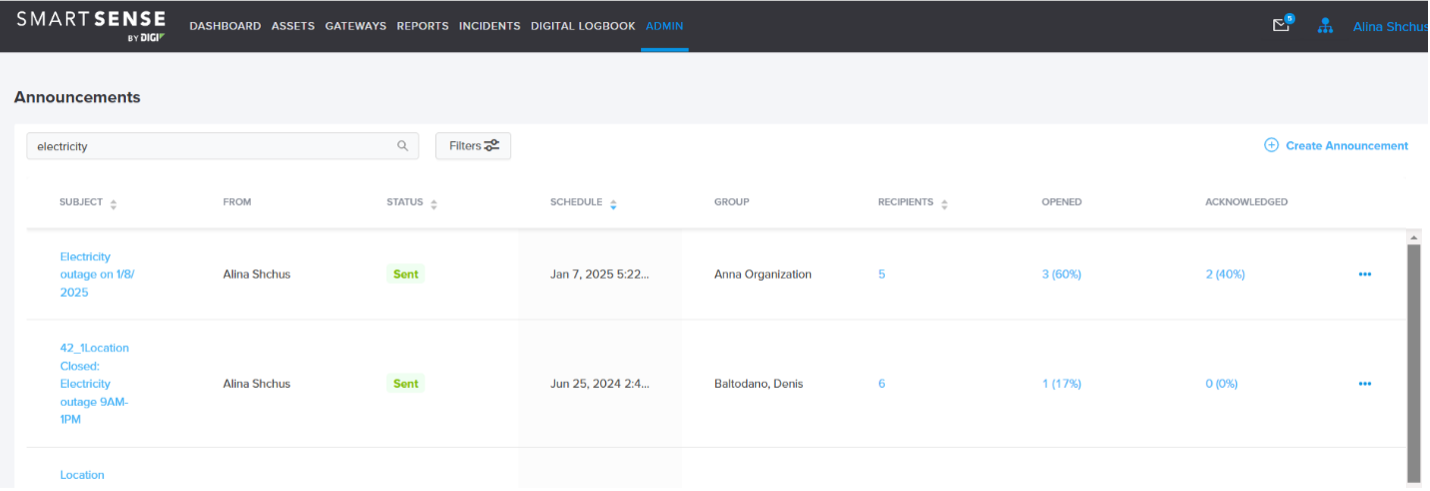The image size is (1430, 491).
Task: View the 2 (40%) acknowledged details
Action: (x=1225, y=274)
